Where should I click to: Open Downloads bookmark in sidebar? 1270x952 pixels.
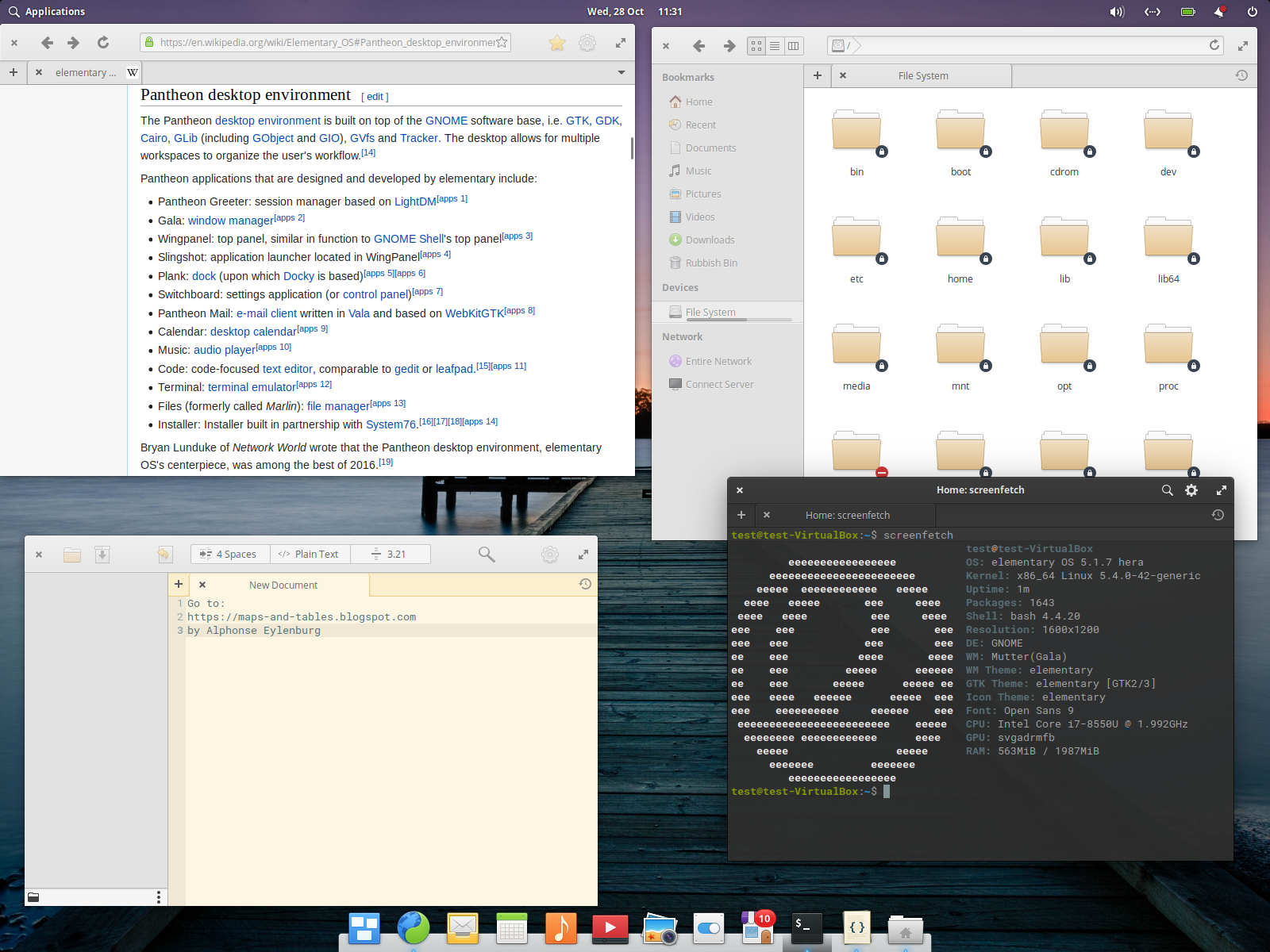[x=710, y=240]
